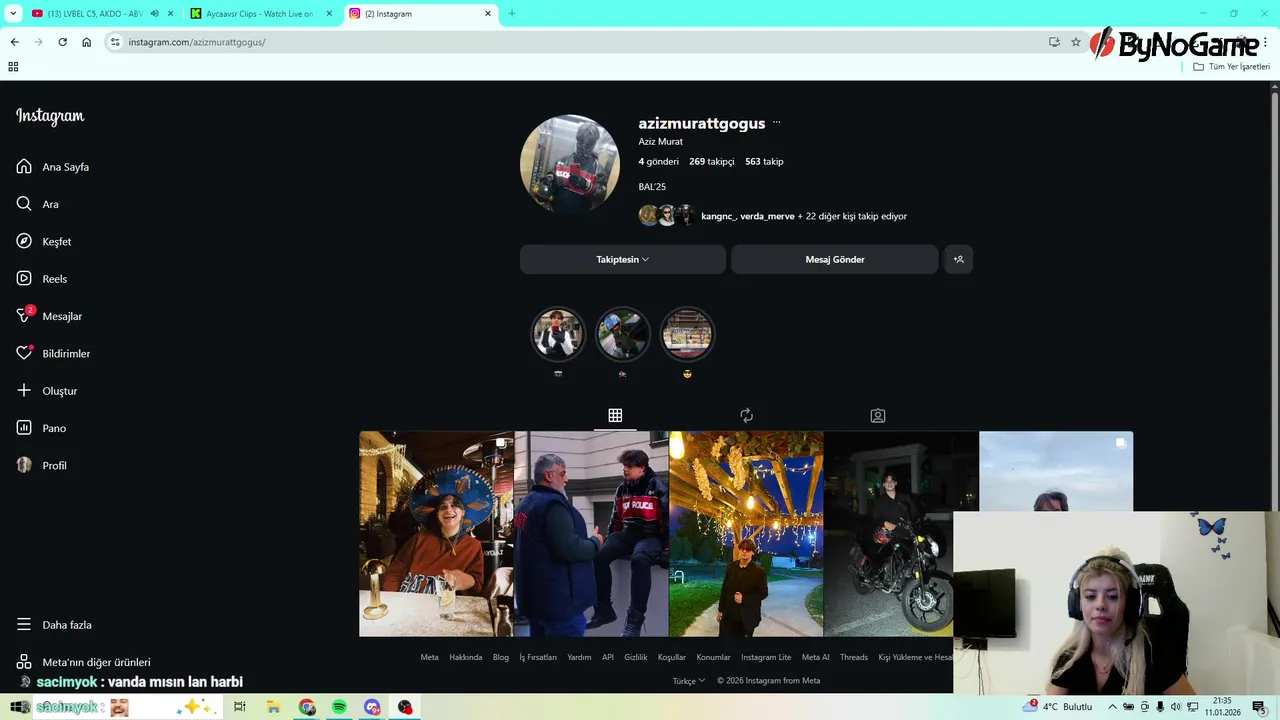Open Windows Start menu

tap(17, 707)
